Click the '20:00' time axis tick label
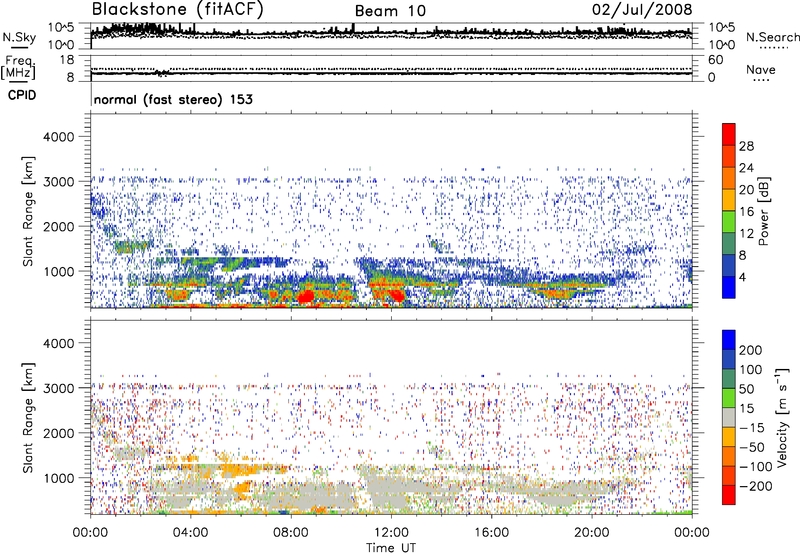The height and width of the screenshot is (554, 800). click(591, 533)
